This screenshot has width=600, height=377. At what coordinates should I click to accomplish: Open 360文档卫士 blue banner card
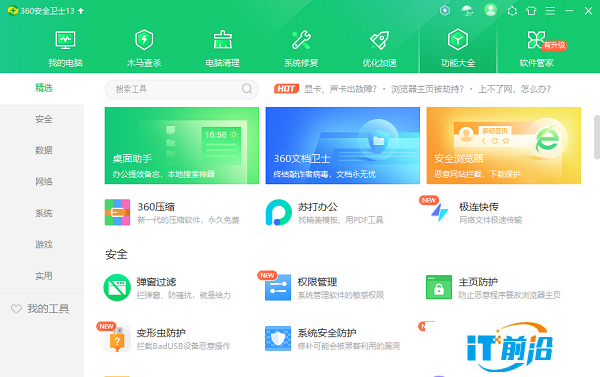click(x=342, y=145)
